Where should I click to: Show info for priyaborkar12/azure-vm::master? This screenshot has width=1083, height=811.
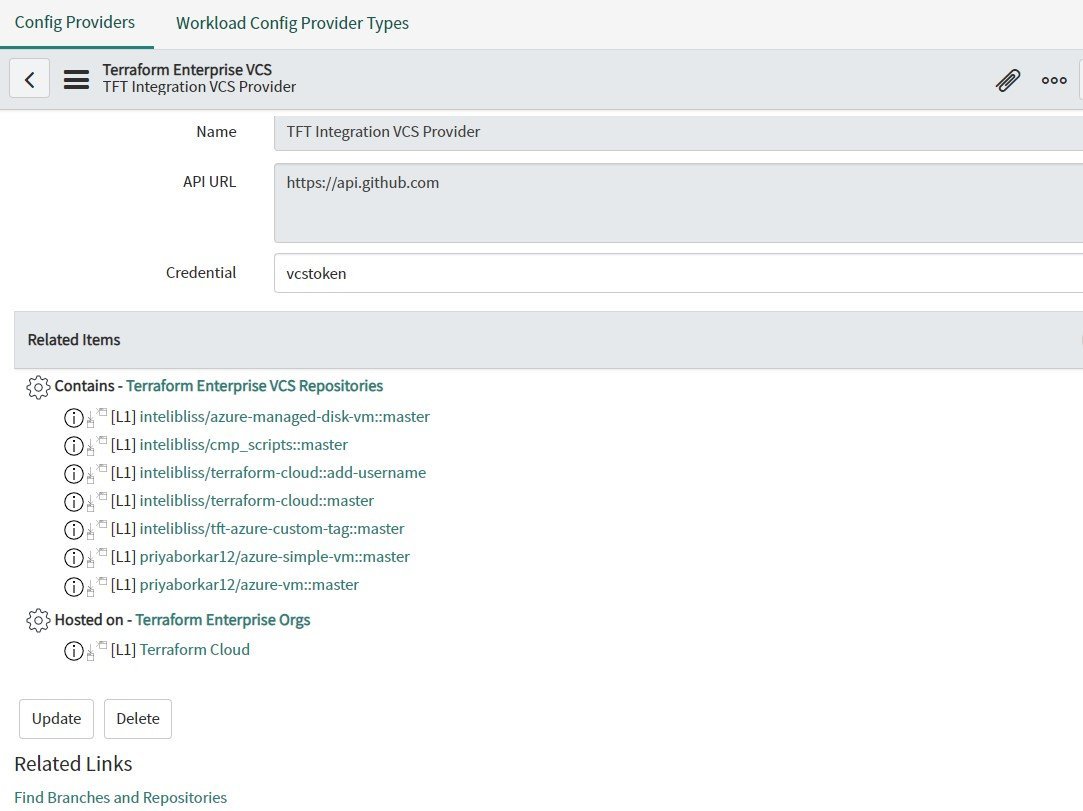tap(73, 586)
